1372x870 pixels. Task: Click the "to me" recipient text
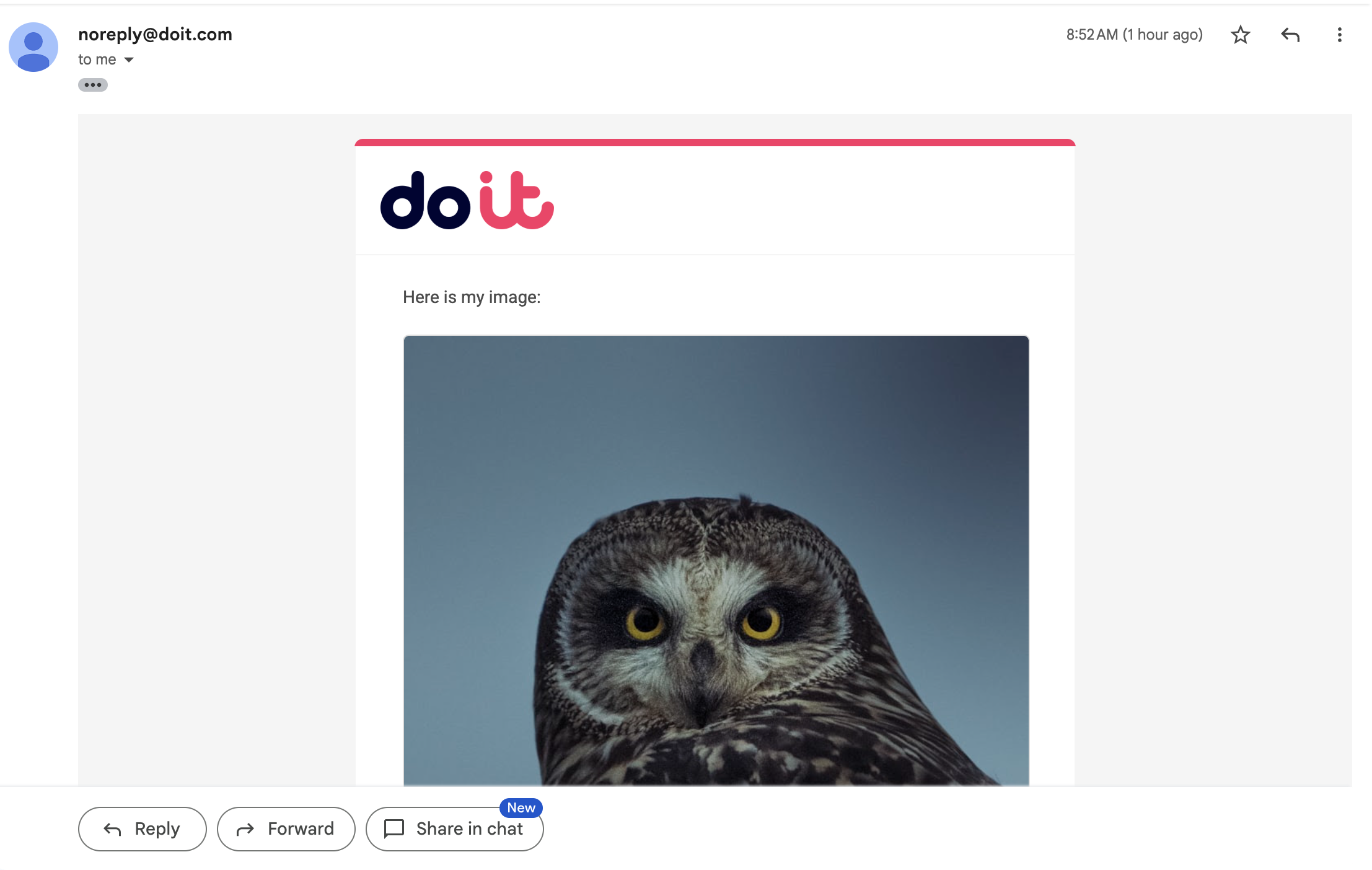[x=97, y=59]
